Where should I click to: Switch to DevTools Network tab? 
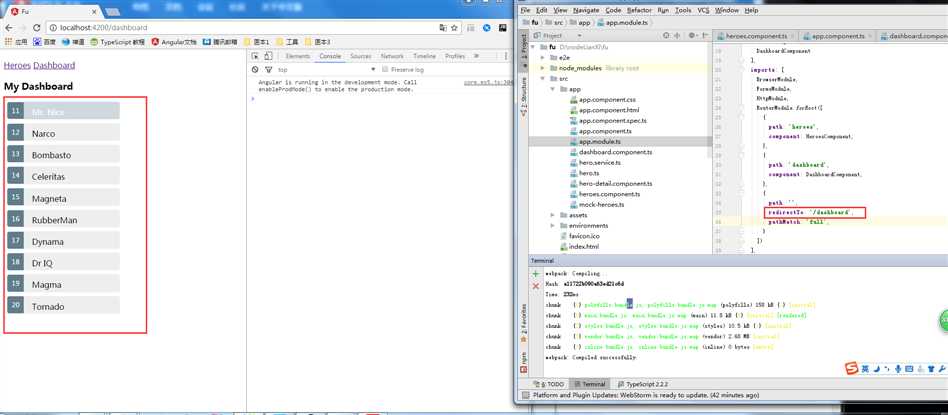tap(392, 56)
